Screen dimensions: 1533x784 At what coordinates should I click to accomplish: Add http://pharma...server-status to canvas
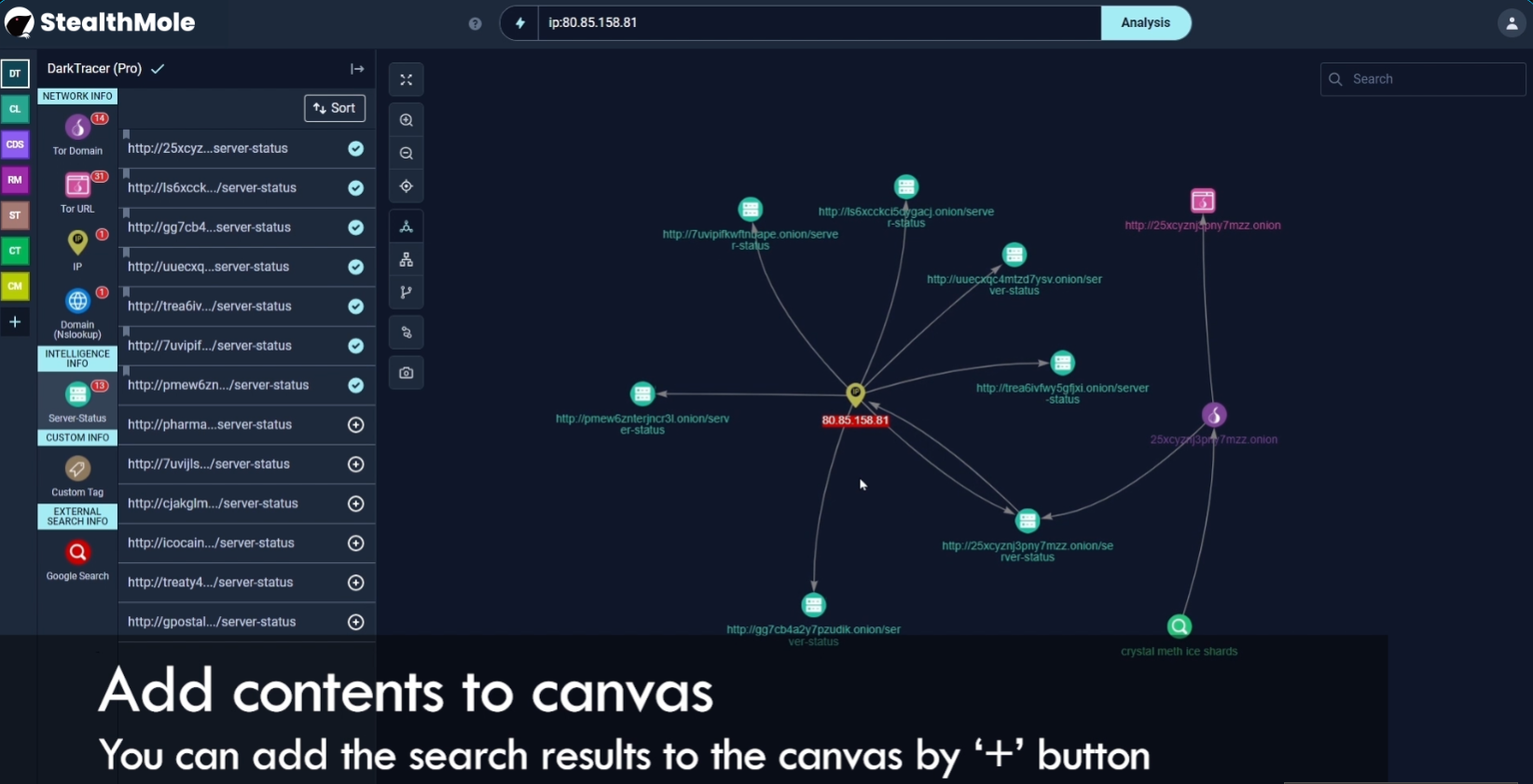(x=356, y=425)
